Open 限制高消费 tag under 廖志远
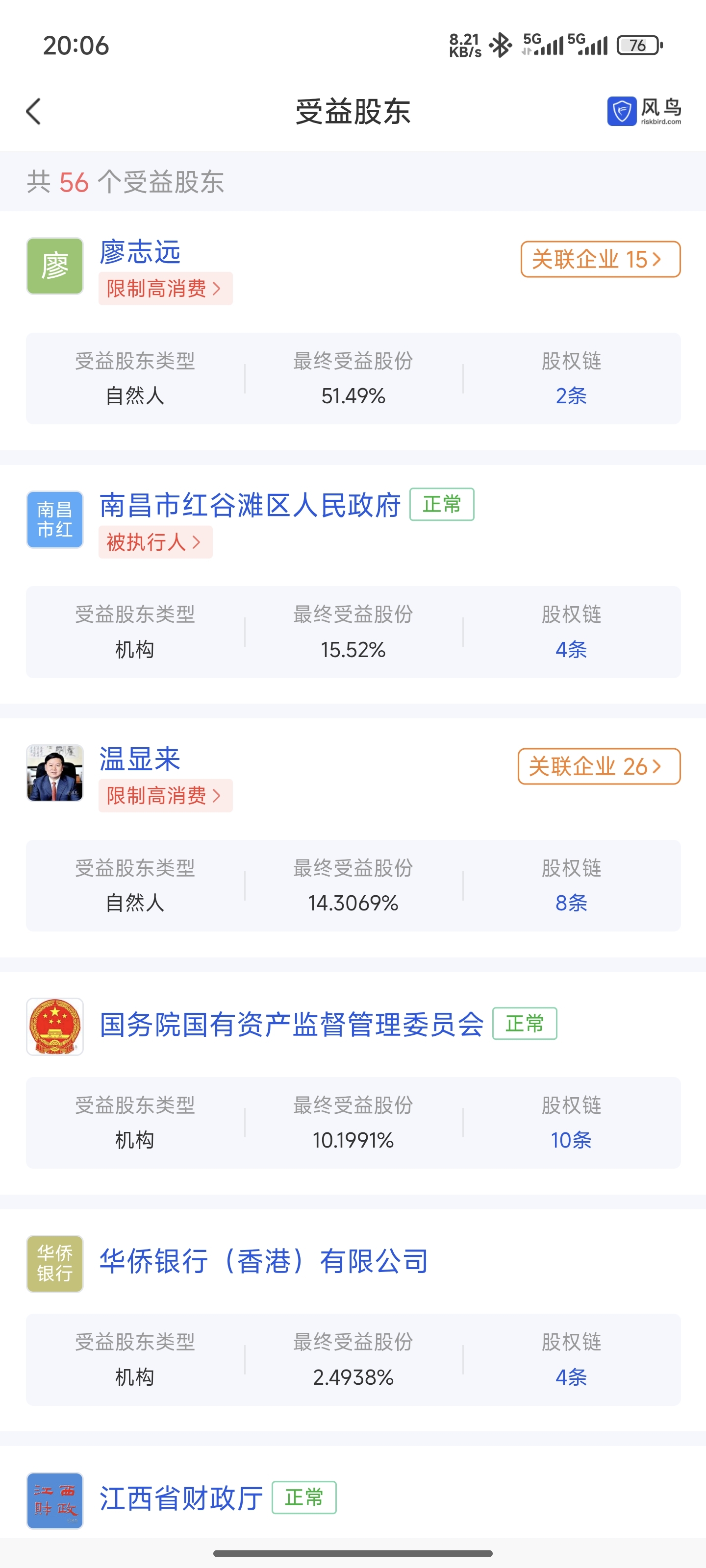 (x=165, y=289)
